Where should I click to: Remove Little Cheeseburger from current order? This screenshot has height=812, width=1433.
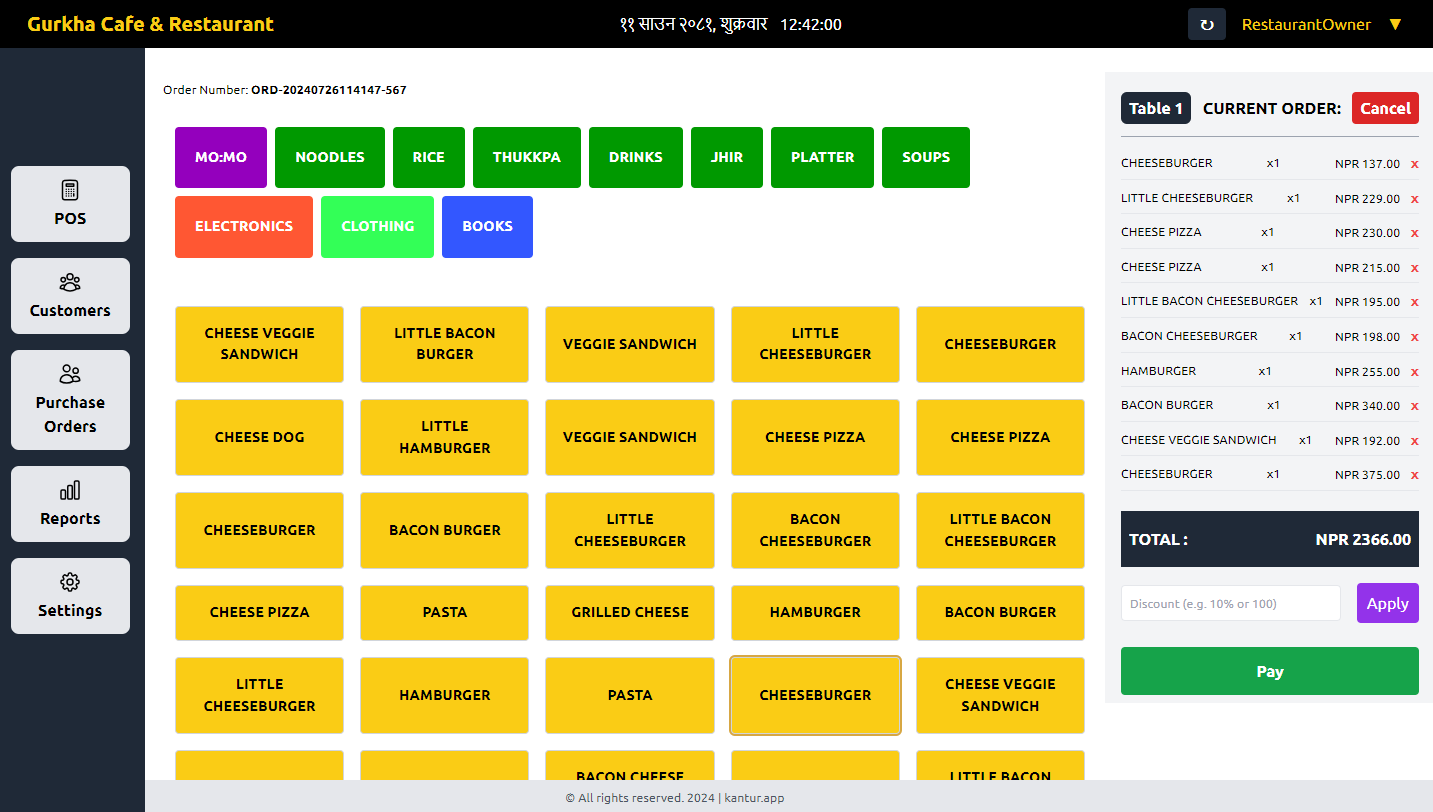coord(1415,199)
